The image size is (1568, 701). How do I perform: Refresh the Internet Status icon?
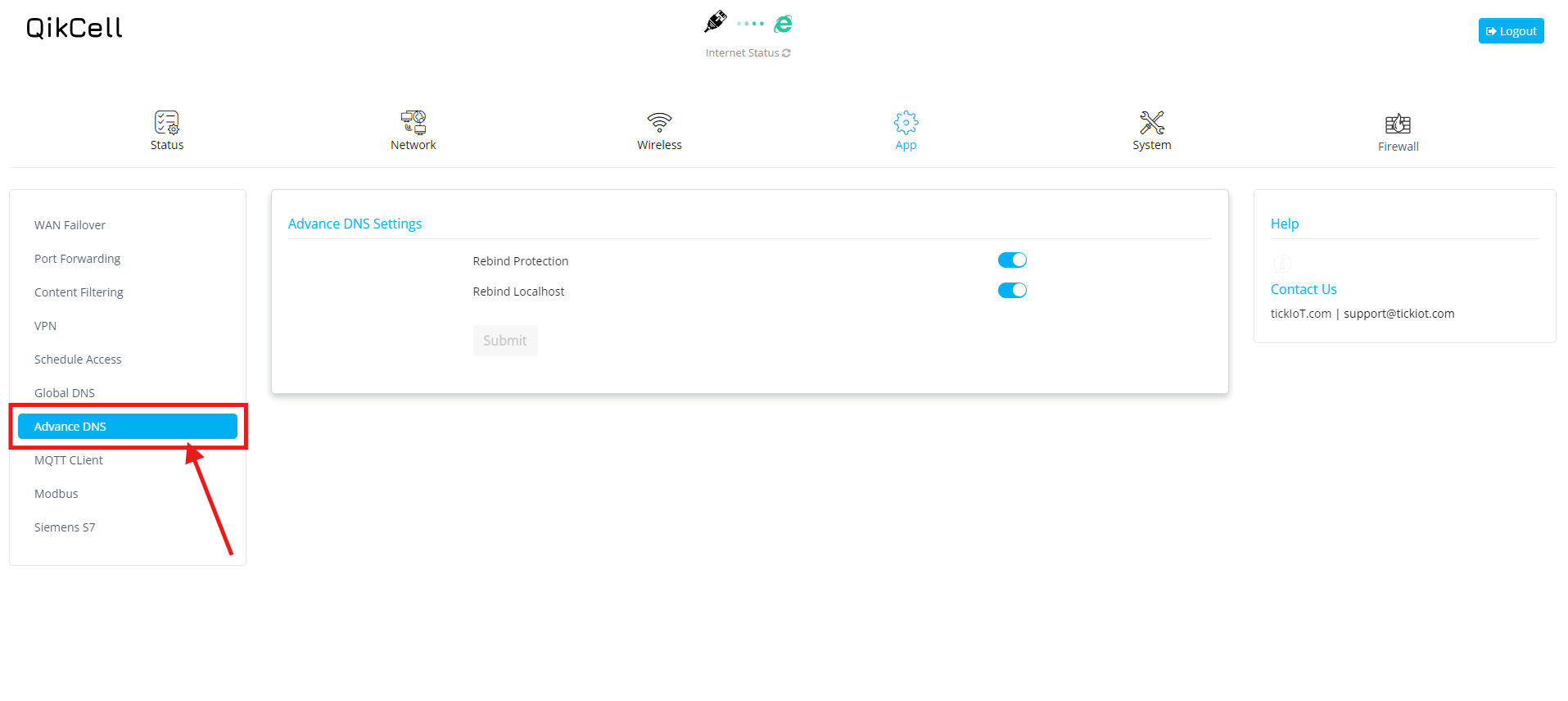click(x=786, y=53)
